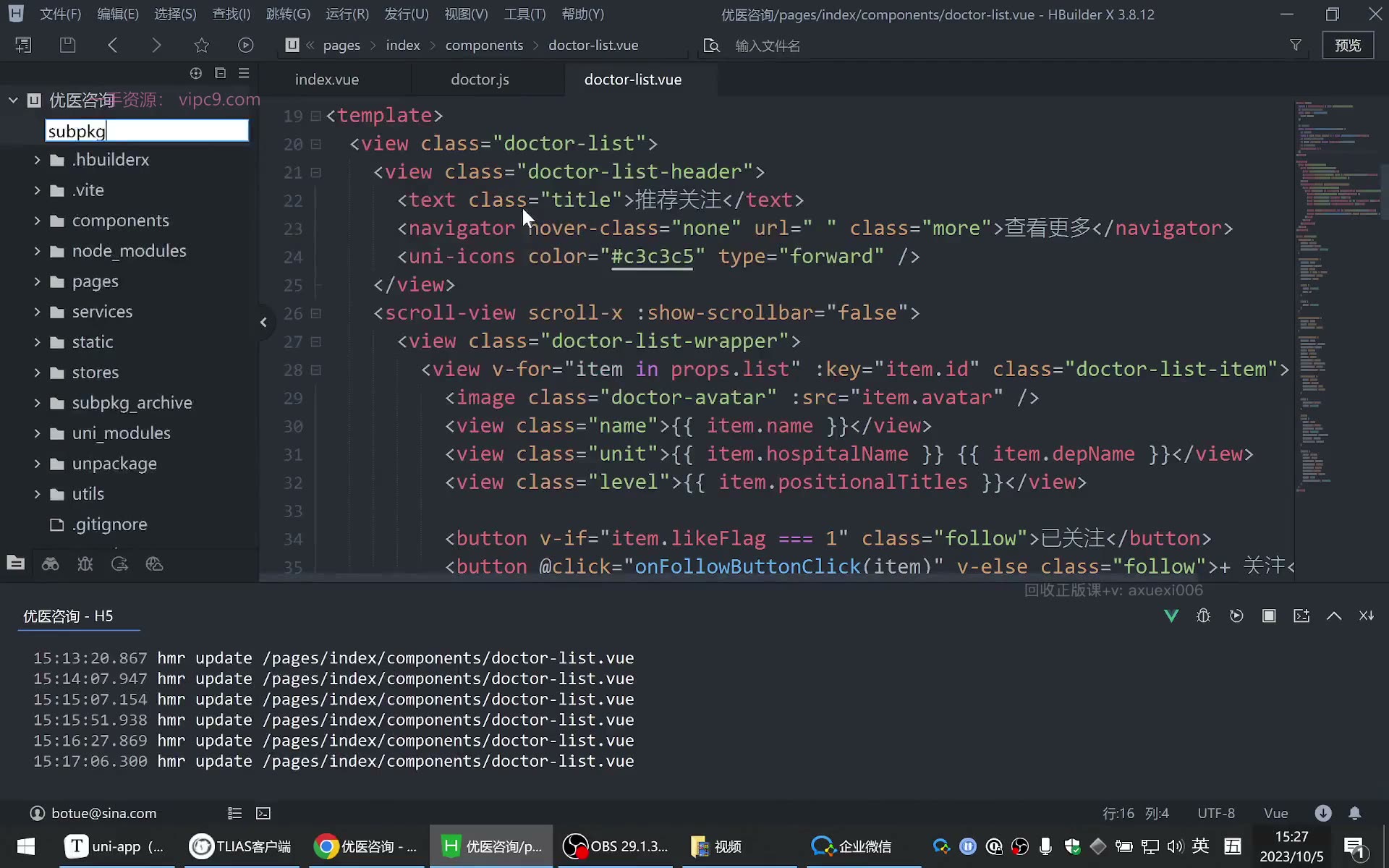1389x868 pixels.
Task: Collapse all folders icon in project panel
Action: coord(220,73)
